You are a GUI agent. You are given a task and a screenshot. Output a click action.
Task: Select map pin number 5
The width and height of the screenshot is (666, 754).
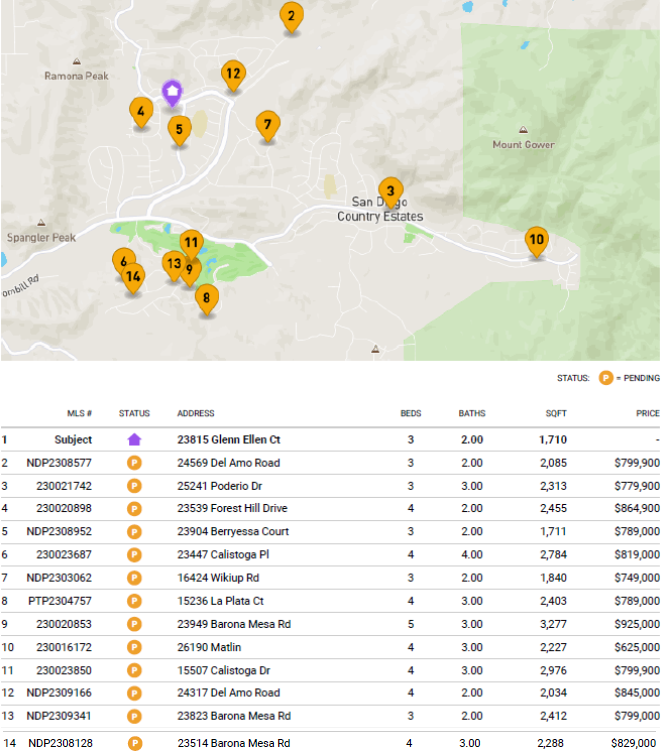point(179,131)
